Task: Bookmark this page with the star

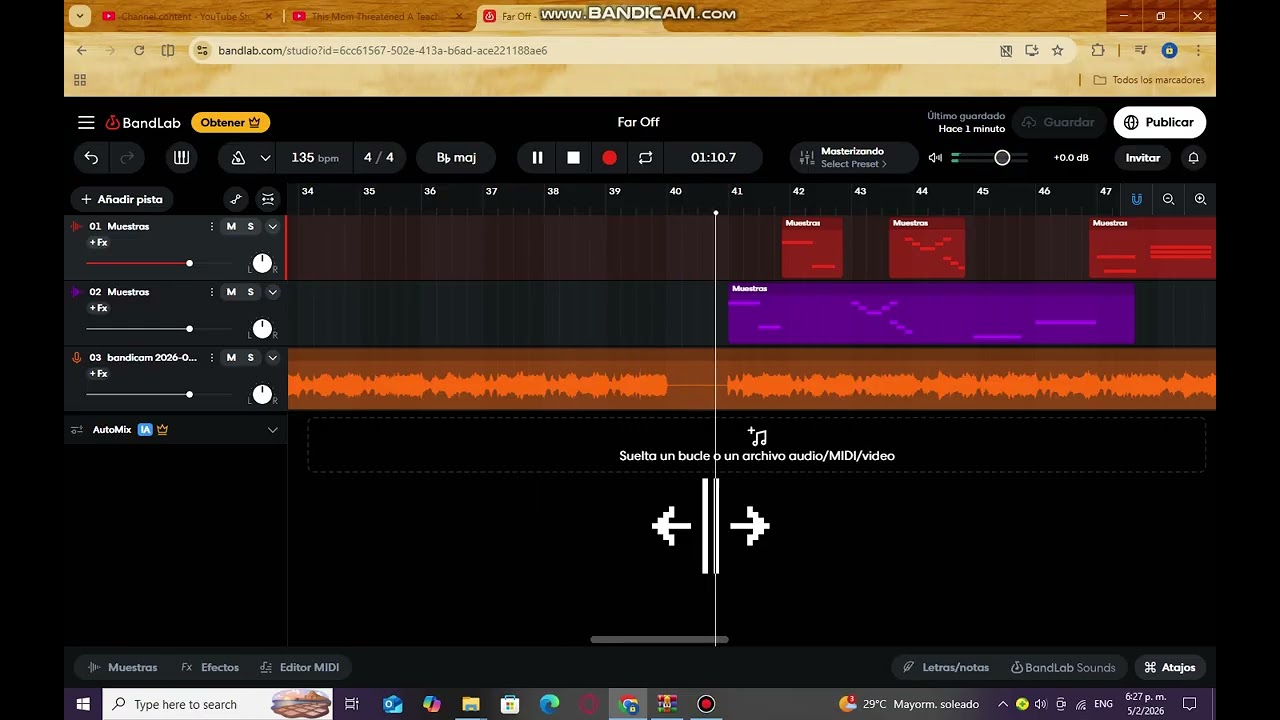Action: tap(1057, 50)
